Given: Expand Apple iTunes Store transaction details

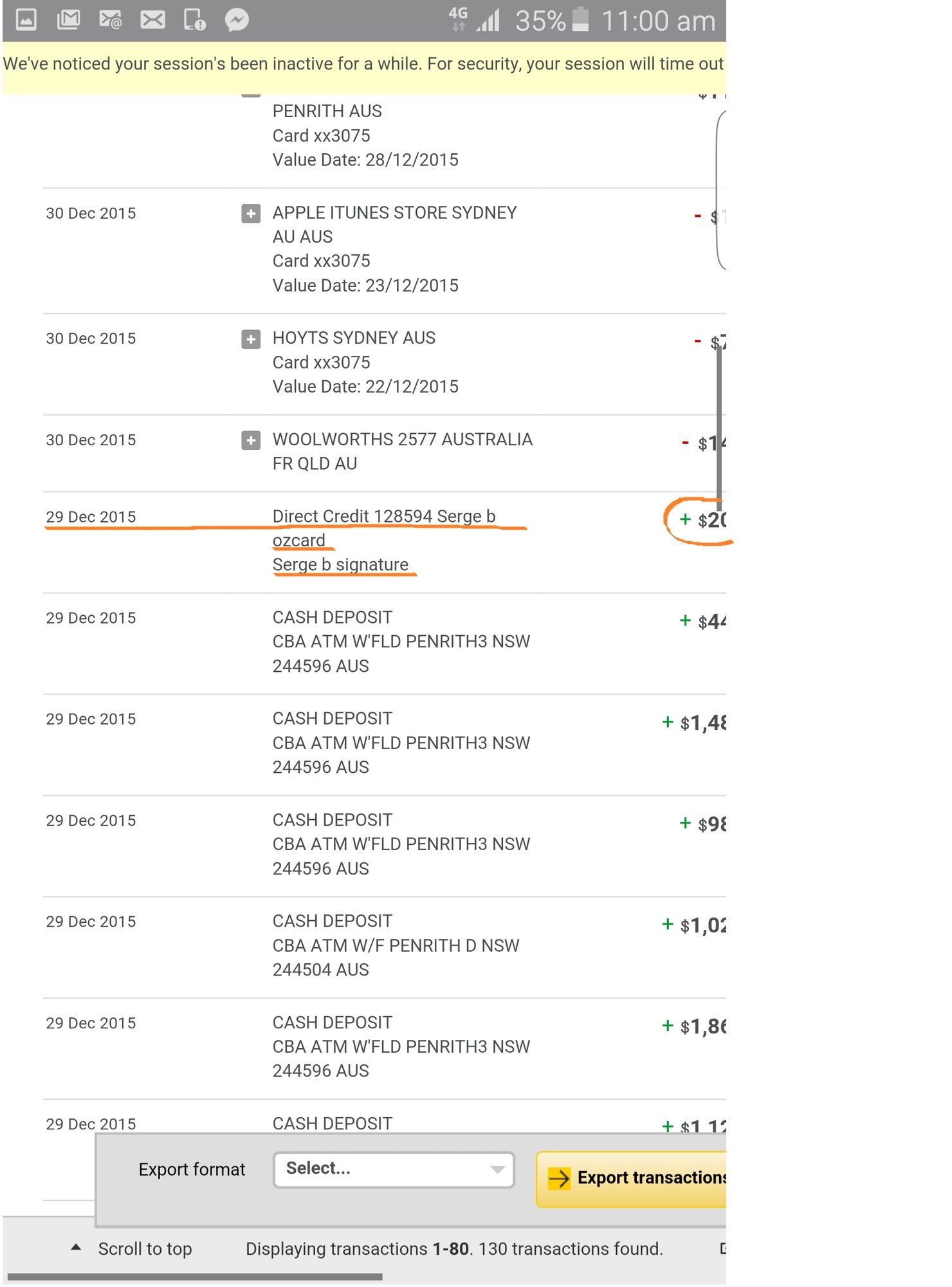Looking at the screenshot, I should [251, 213].
